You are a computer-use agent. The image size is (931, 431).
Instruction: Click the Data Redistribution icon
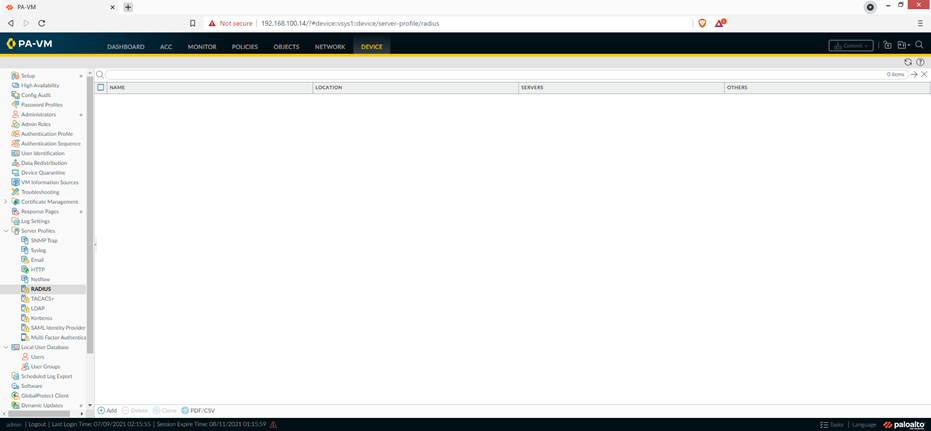point(16,163)
